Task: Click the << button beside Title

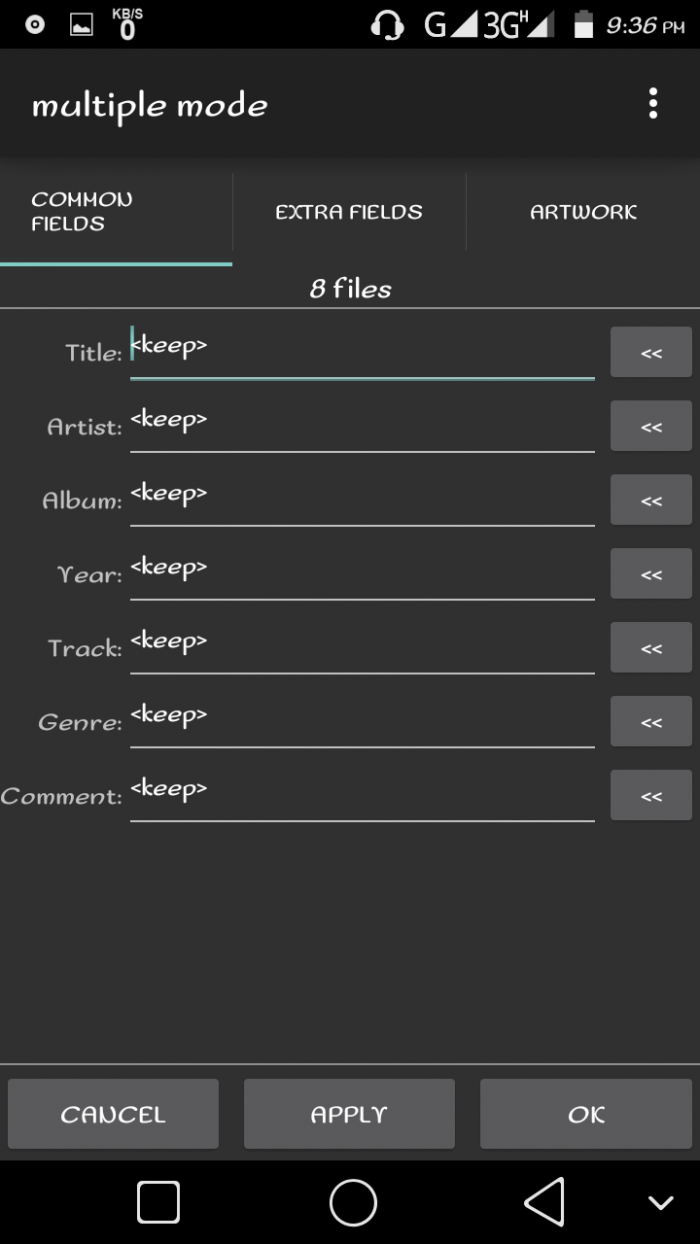Action: click(x=651, y=353)
